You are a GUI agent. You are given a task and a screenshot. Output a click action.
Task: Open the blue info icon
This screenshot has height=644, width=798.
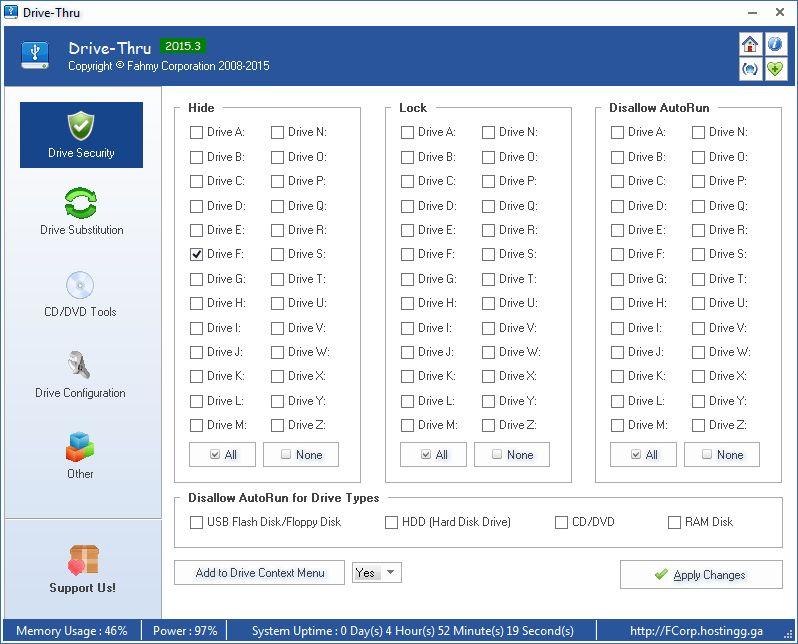tap(775, 44)
